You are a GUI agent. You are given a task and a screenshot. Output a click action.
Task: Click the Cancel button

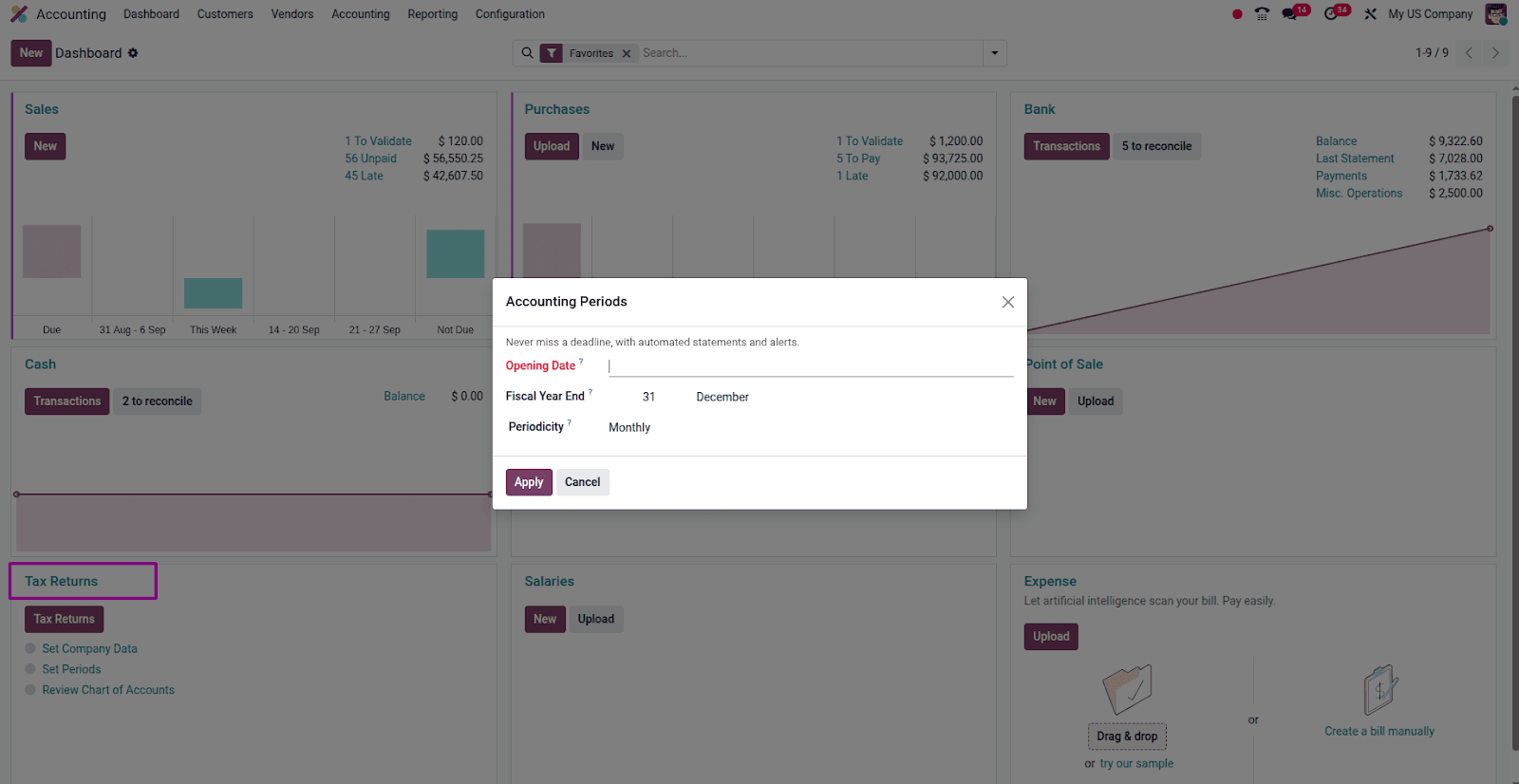pos(582,482)
